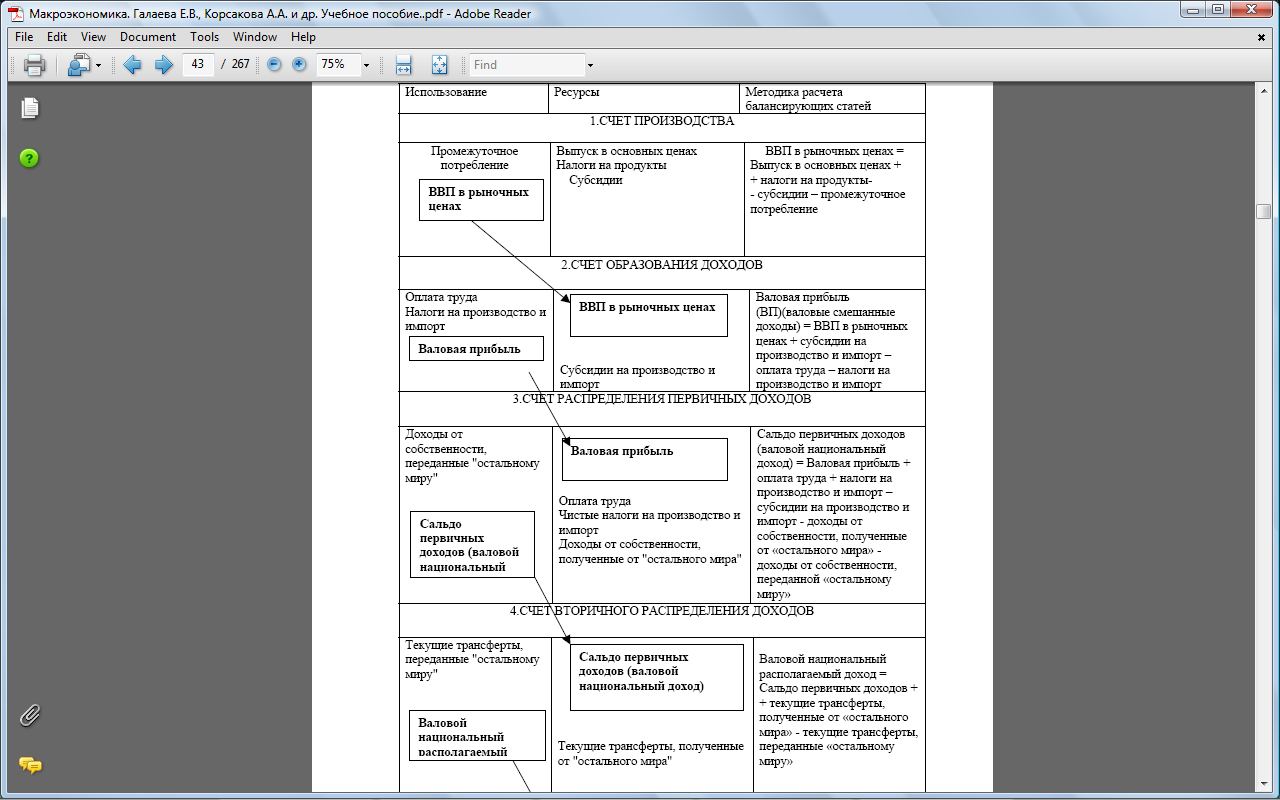Click 'Выпуск в основных ценах' text
Viewport: 1280px width, 800px height.
tap(627, 151)
